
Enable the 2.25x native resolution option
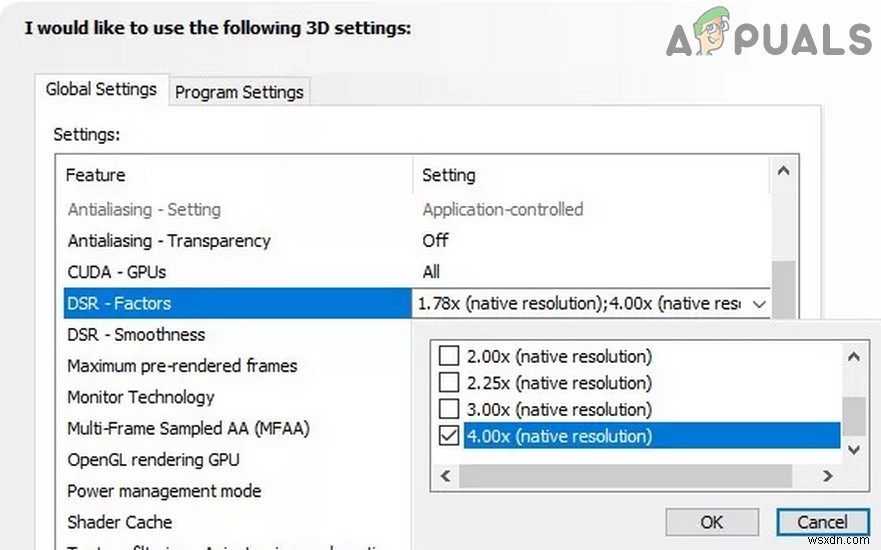pyautogui.click(x=449, y=383)
